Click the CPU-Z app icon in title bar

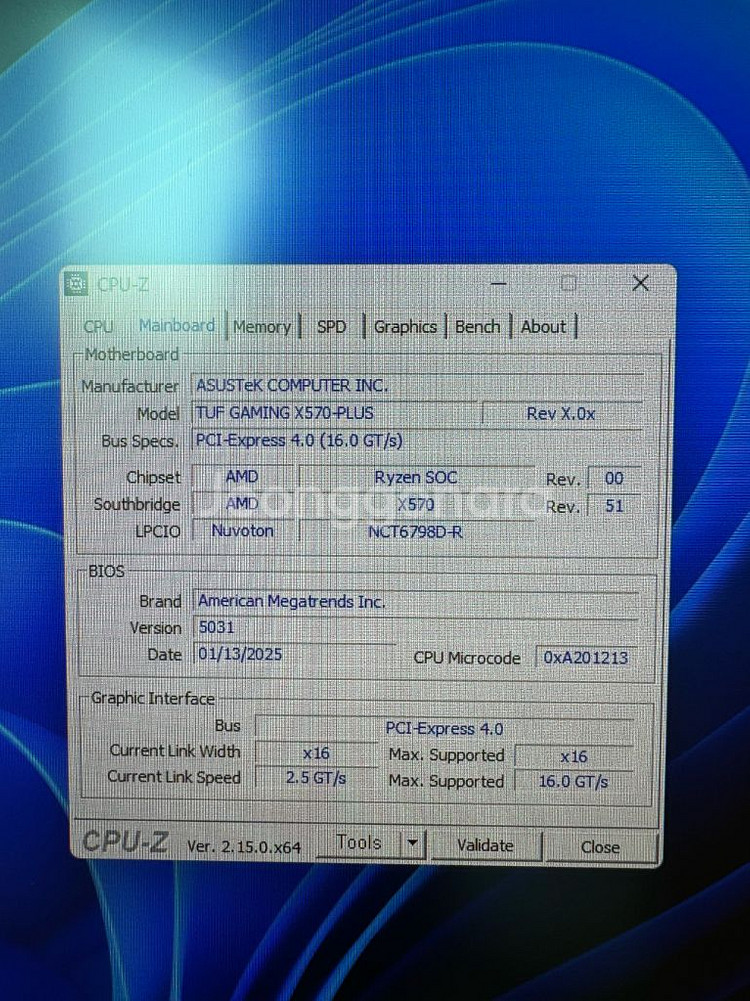pos(76,283)
